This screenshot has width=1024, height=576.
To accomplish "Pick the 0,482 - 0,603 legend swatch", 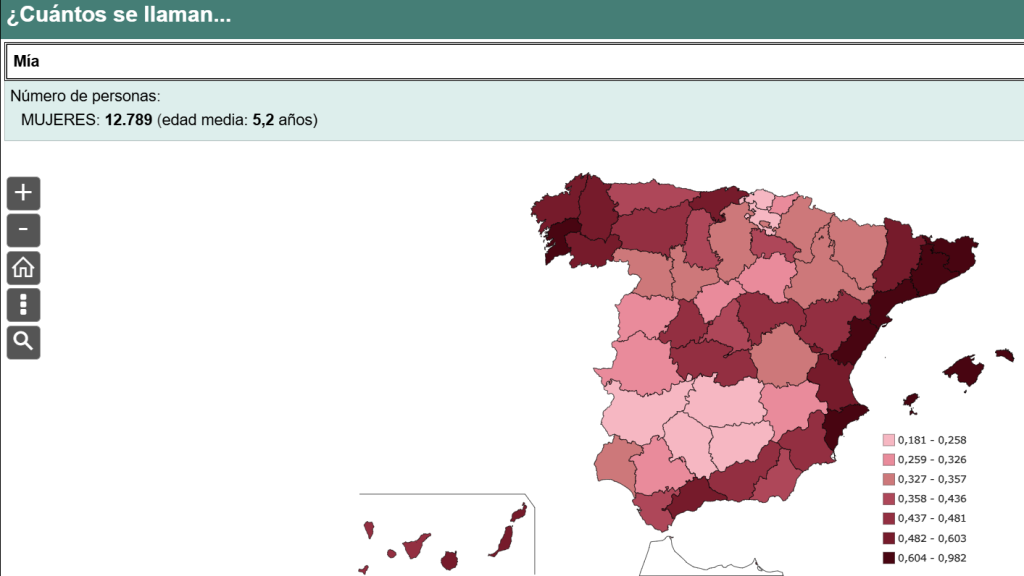I will (888, 538).
